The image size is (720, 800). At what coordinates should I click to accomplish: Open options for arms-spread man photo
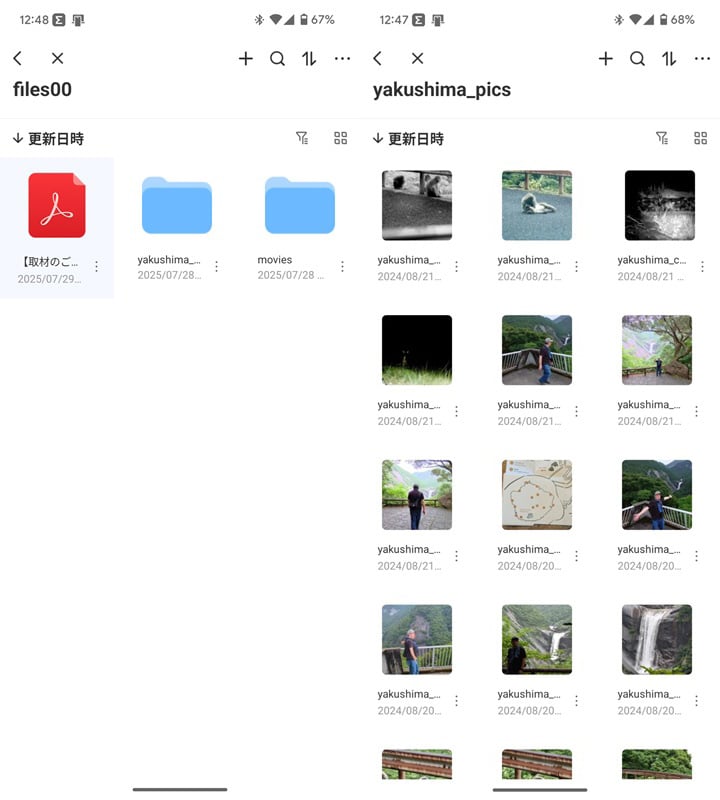point(696,556)
